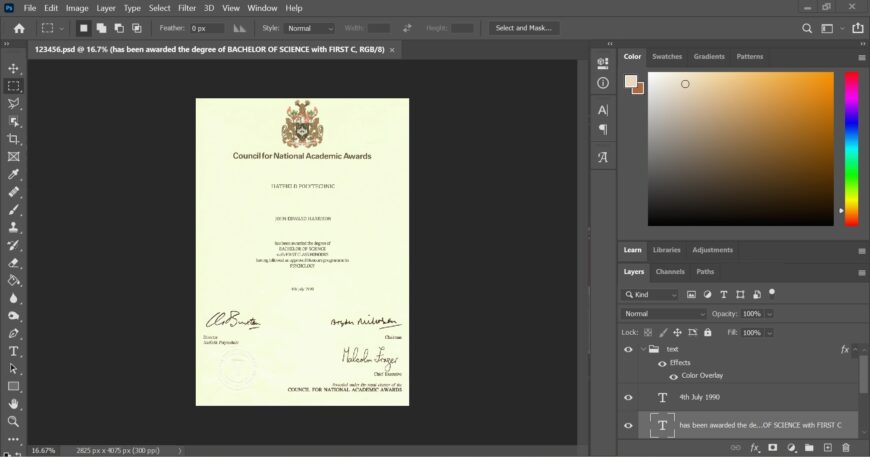The image size is (870, 457).
Task: Open the Color panel menu
Action: 862,57
